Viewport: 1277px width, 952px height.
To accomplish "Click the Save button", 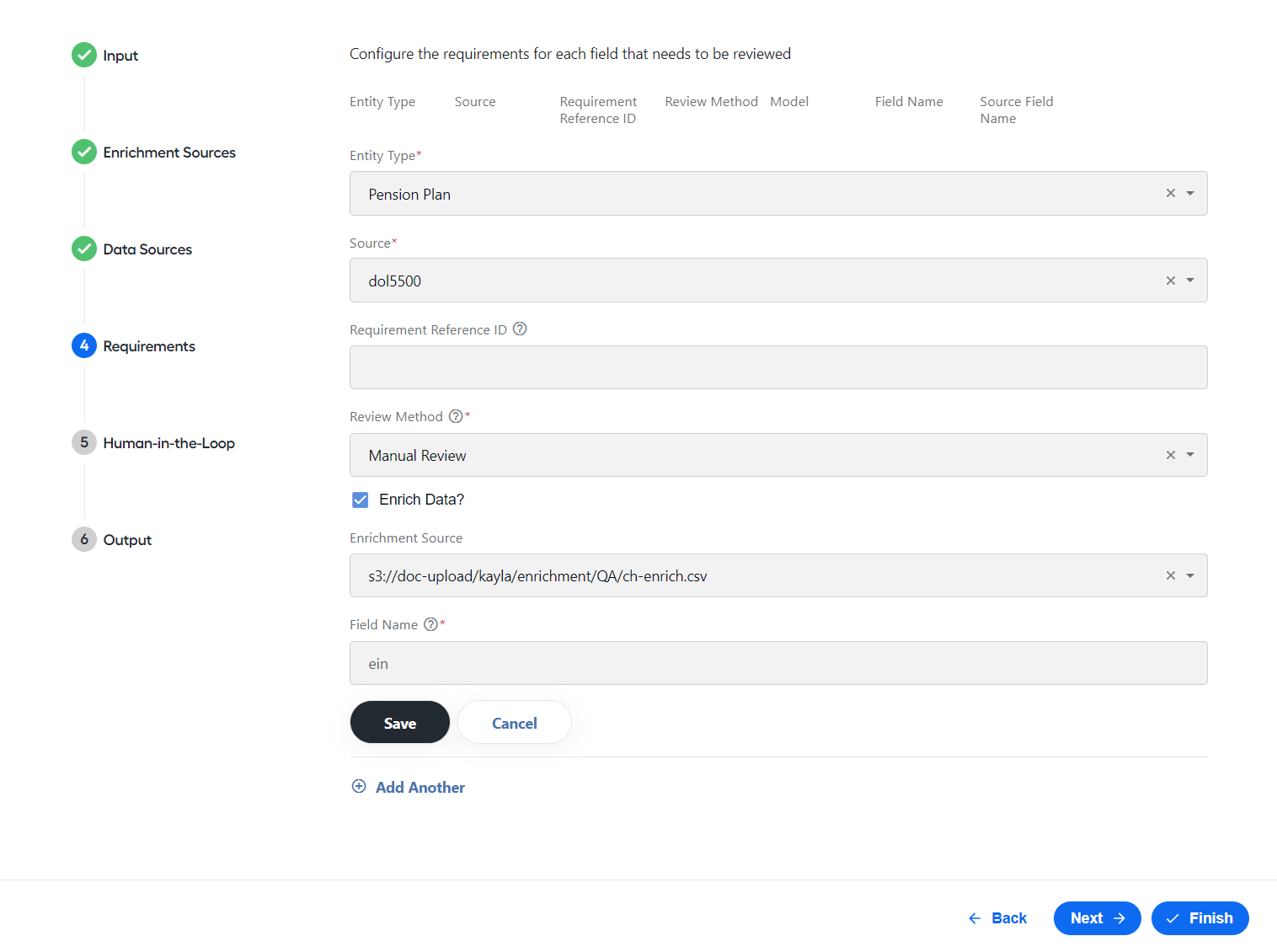I will coord(400,722).
